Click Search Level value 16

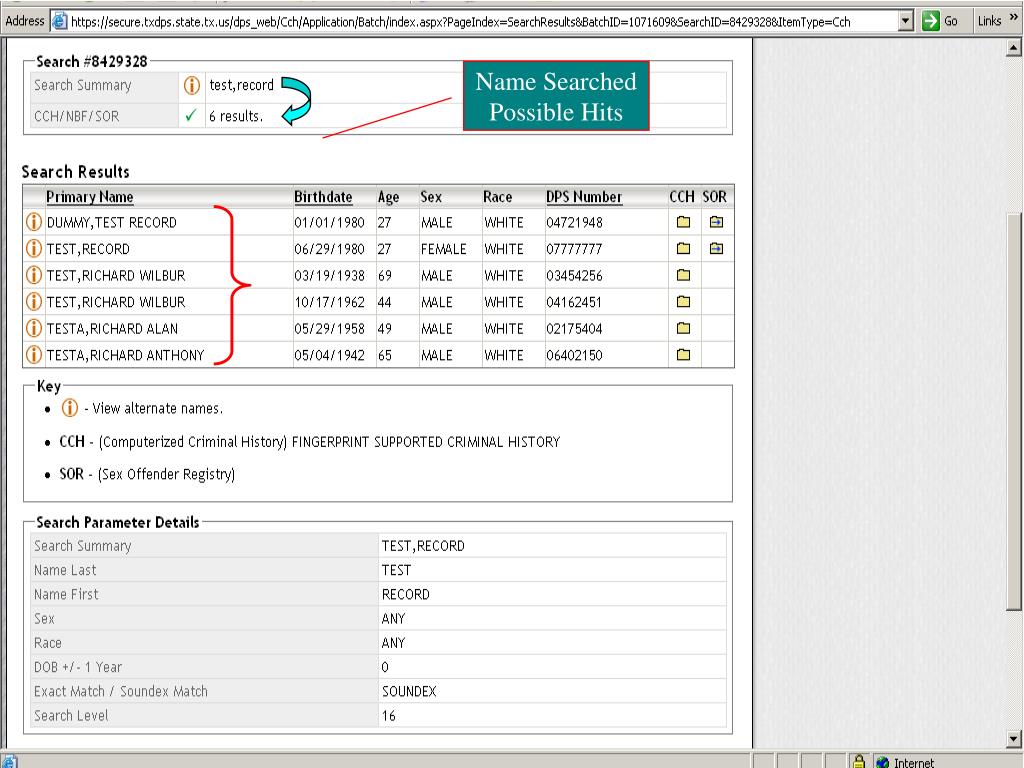(x=389, y=716)
